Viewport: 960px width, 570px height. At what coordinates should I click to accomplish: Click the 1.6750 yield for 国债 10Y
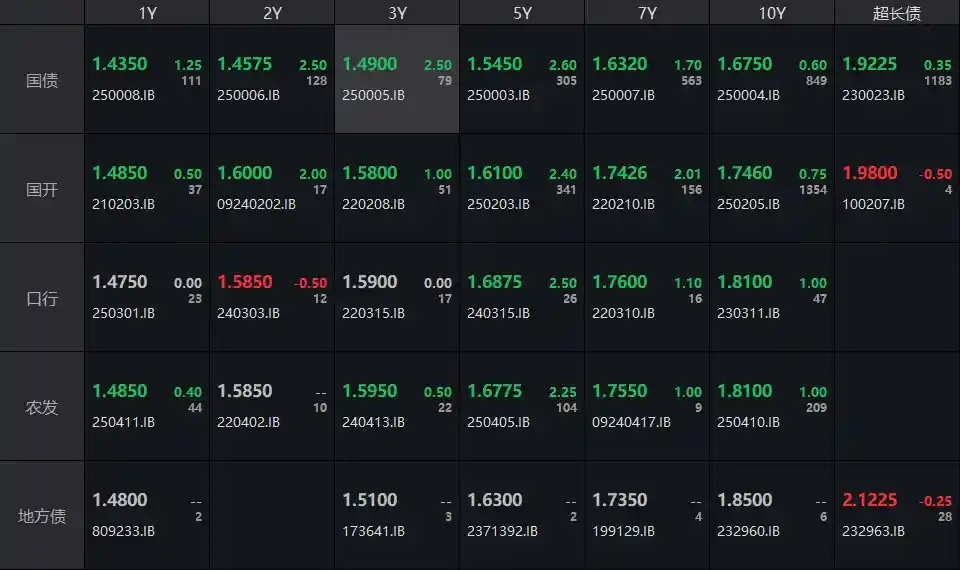coord(745,64)
